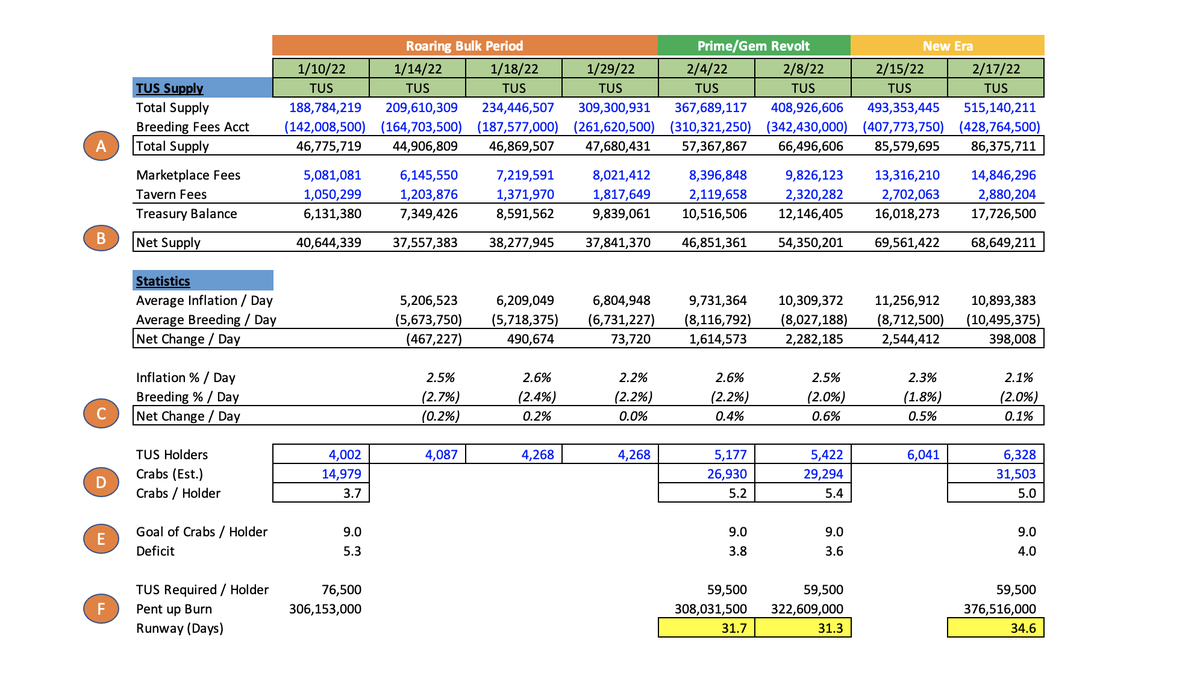Screen dimensions: 1200x687
Task: Select the Runway (Days) row label
Action: [179, 628]
